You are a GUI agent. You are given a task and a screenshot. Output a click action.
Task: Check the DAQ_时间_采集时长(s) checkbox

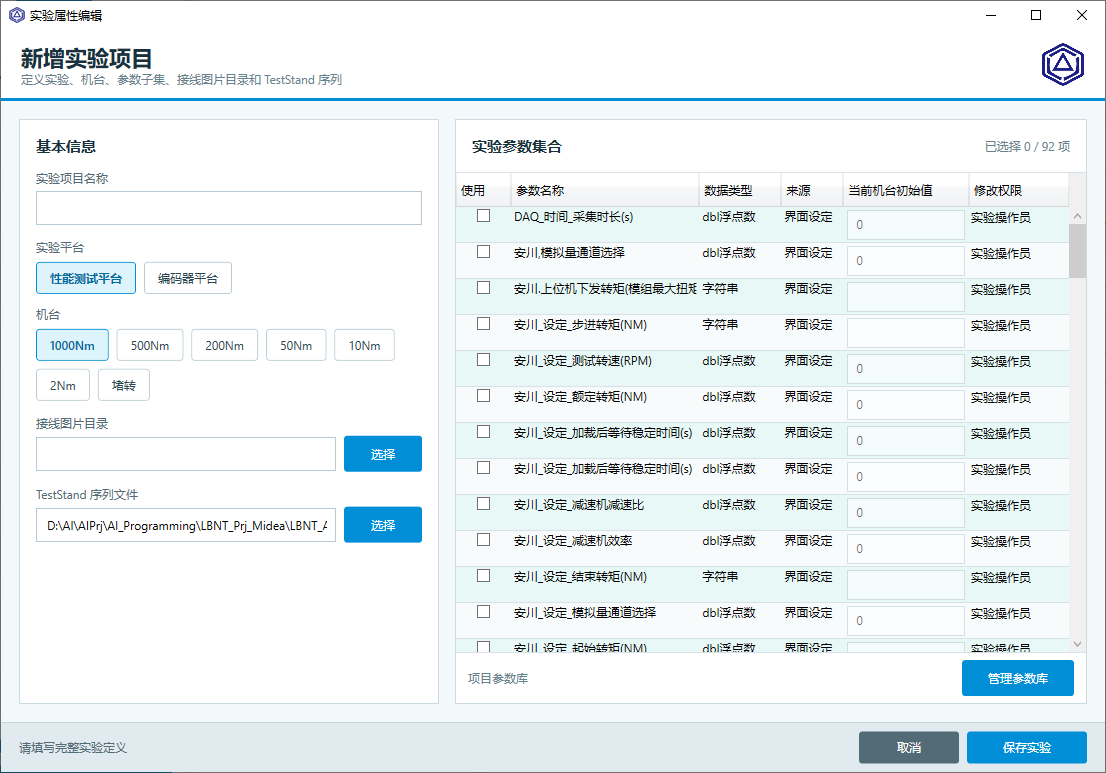pyautogui.click(x=483, y=216)
